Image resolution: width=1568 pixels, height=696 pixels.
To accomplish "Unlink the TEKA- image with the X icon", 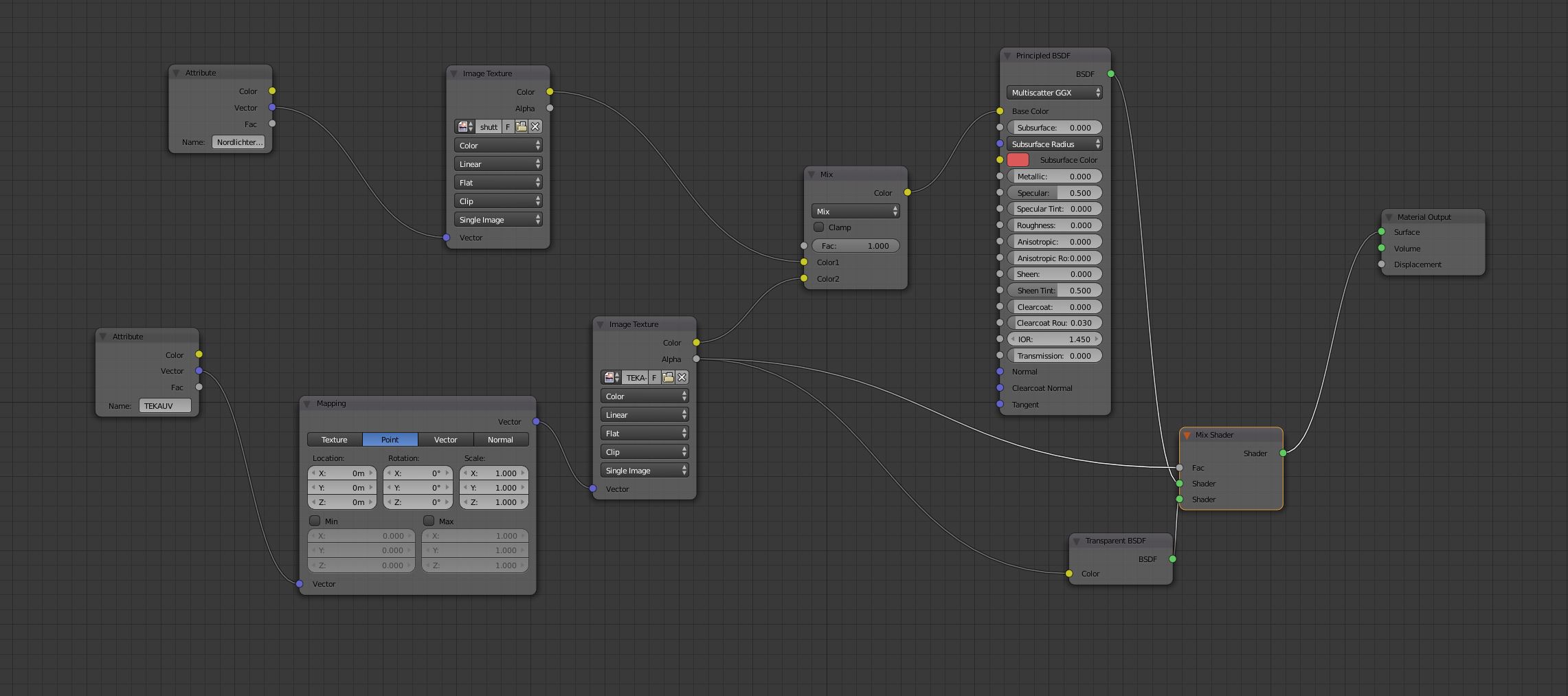I will [682, 377].
